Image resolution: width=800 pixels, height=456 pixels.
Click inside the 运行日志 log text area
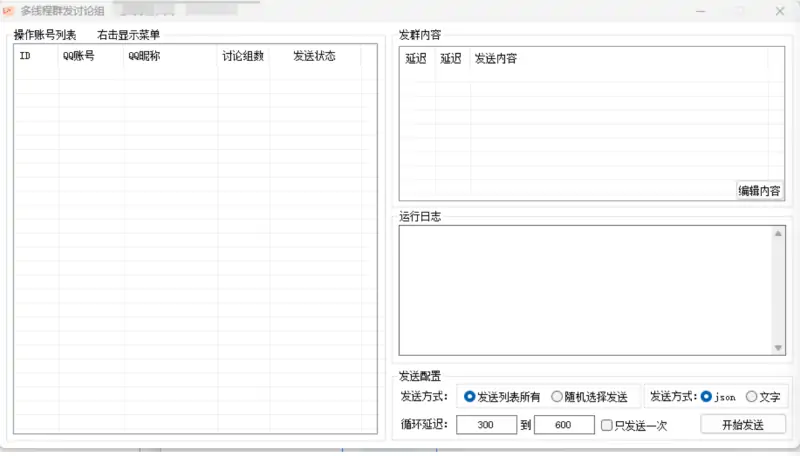tap(586, 290)
